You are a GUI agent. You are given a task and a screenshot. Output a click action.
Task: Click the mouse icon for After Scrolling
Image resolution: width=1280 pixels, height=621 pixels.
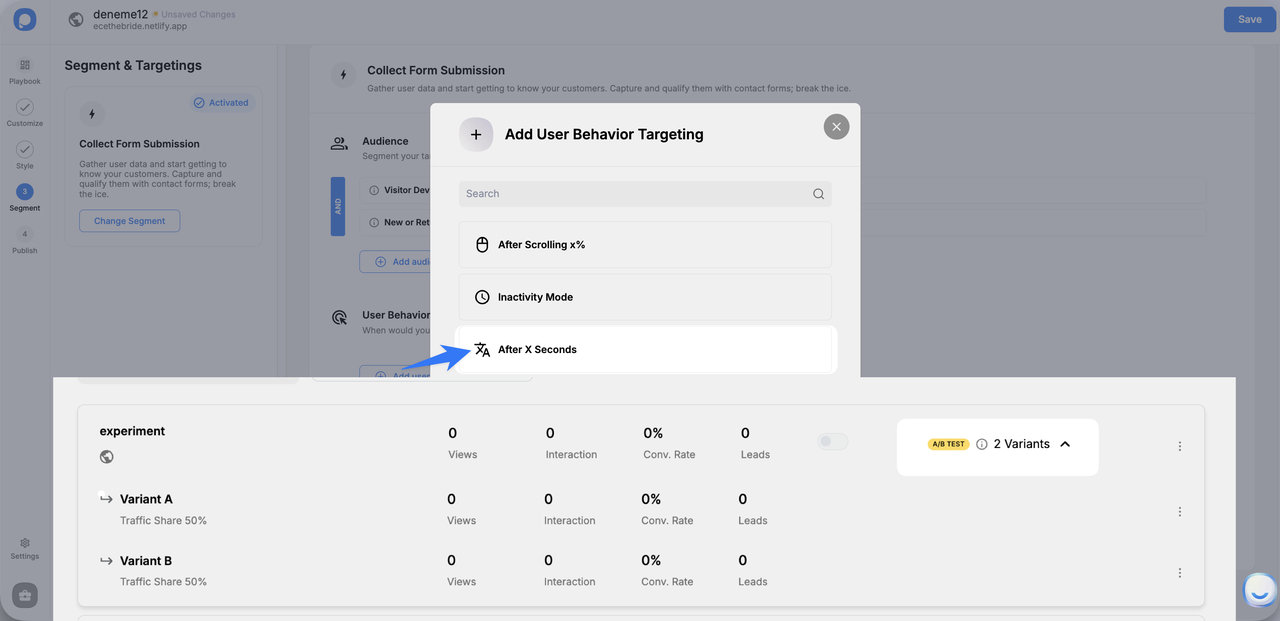tap(482, 244)
